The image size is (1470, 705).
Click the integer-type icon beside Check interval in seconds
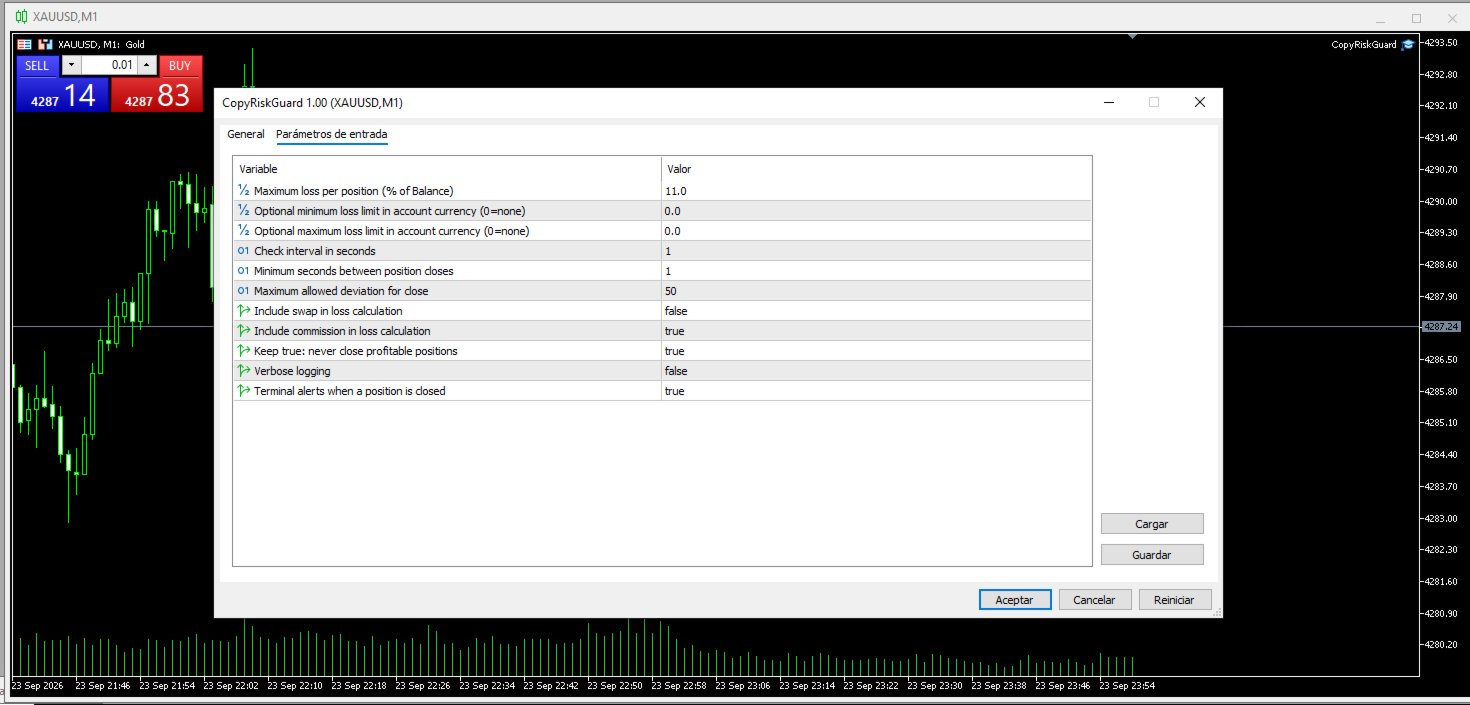pyautogui.click(x=243, y=251)
